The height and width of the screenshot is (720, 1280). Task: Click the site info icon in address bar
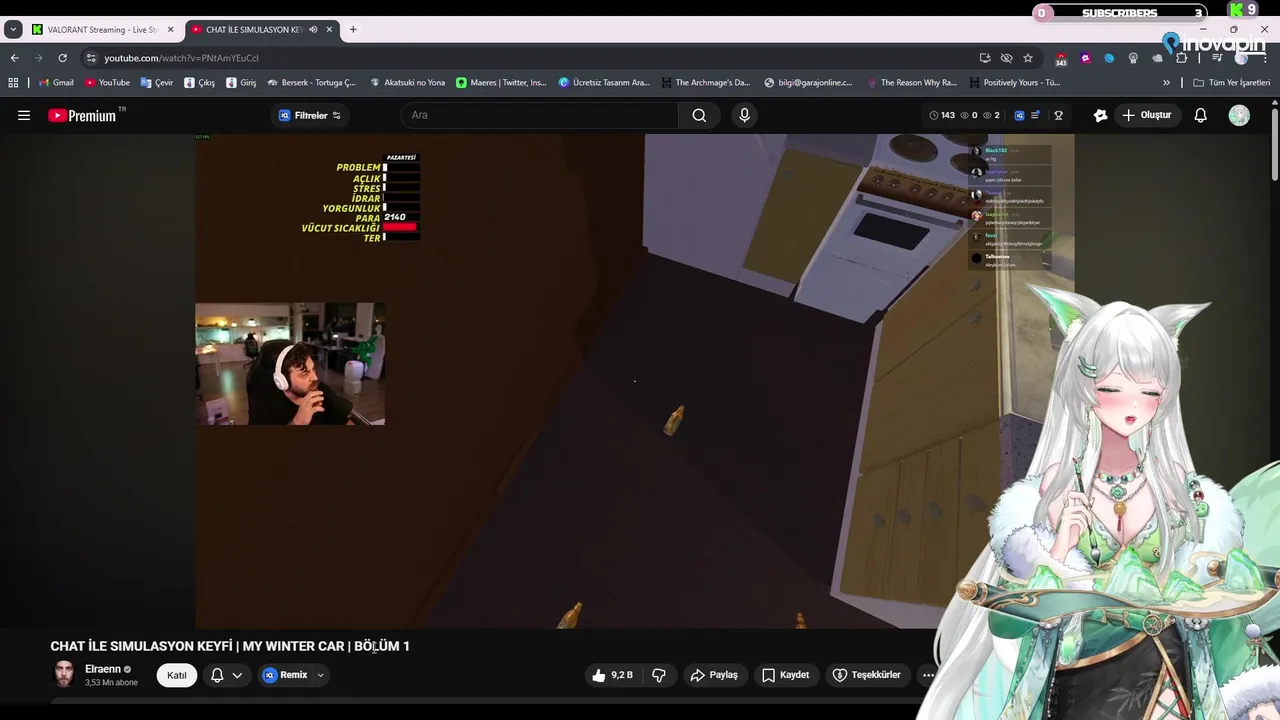(x=91, y=58)
